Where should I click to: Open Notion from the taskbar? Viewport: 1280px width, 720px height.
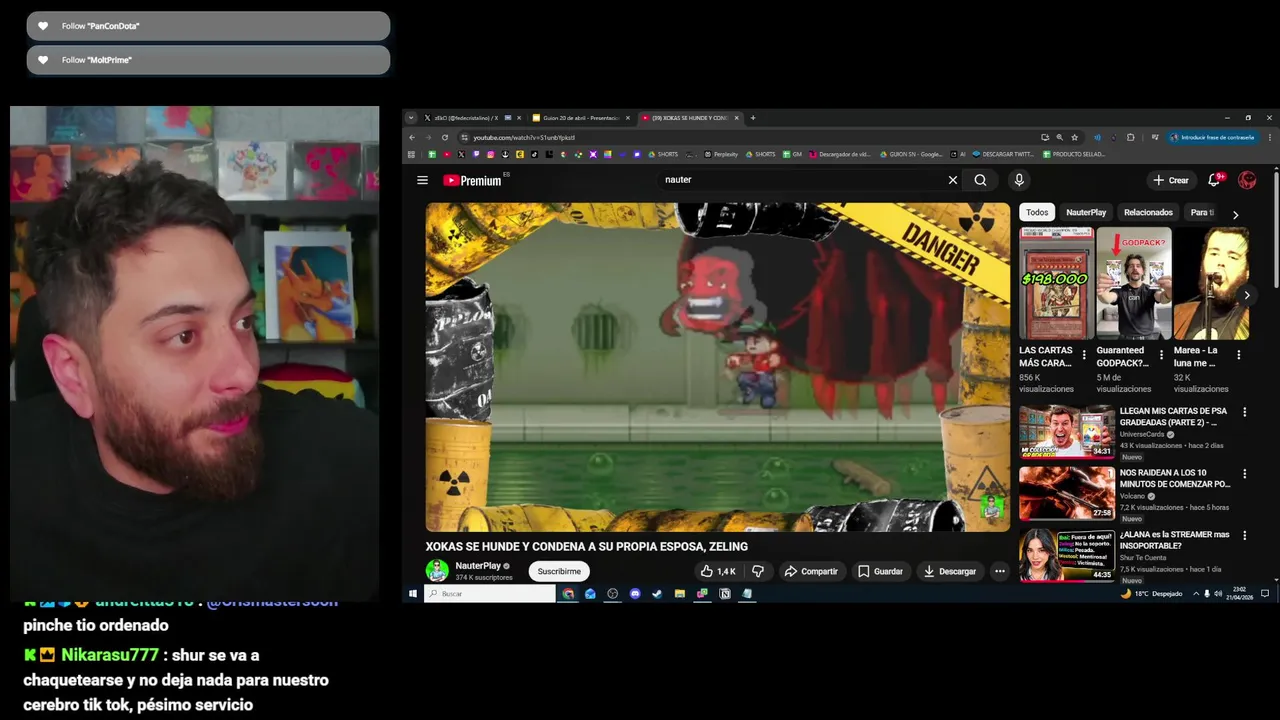click(x=725, y=593)
